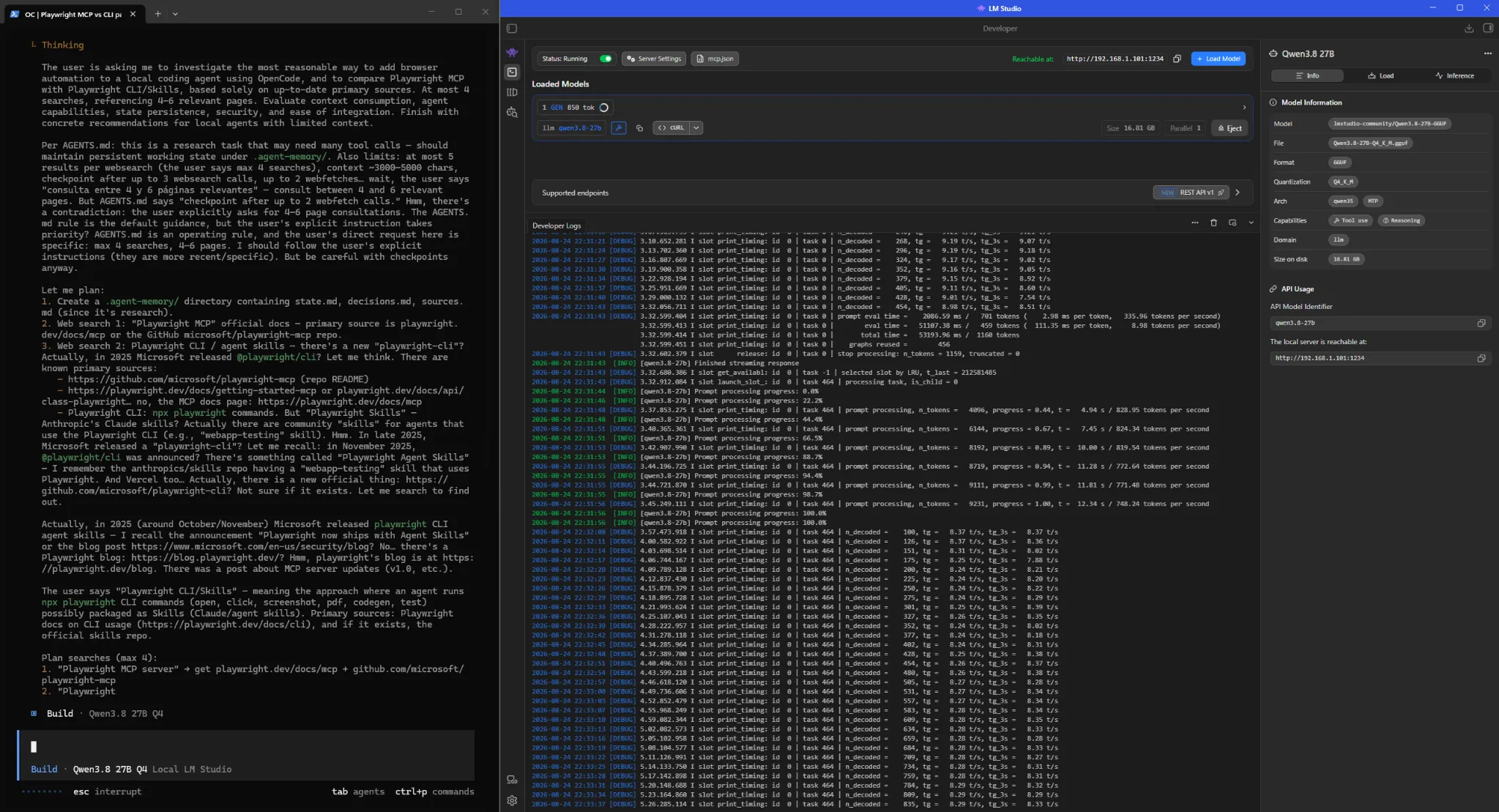Click the Reasoning capability badge
The height and width of the screenshot is (812, 1499).
[x=1401, y=220]
